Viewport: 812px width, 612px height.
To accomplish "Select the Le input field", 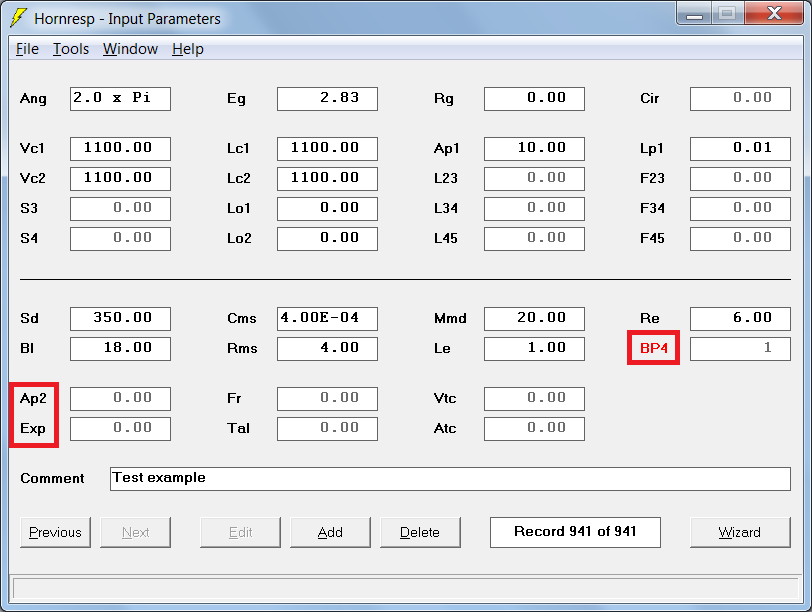I will tap(534, 349).
